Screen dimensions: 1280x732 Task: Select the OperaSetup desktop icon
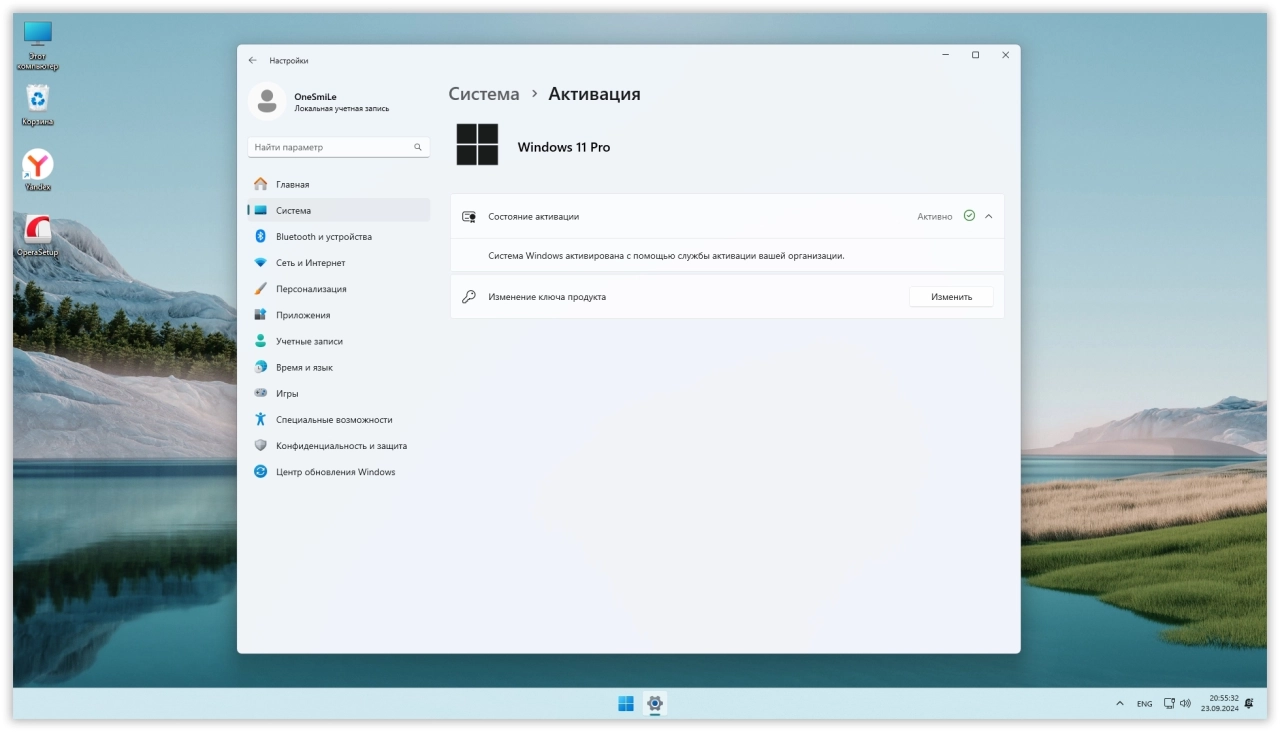[37, 236]
